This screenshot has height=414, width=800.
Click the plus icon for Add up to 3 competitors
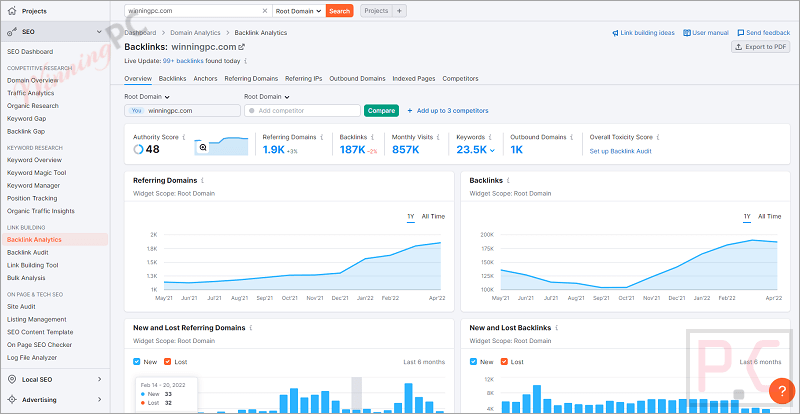(410, 111)
